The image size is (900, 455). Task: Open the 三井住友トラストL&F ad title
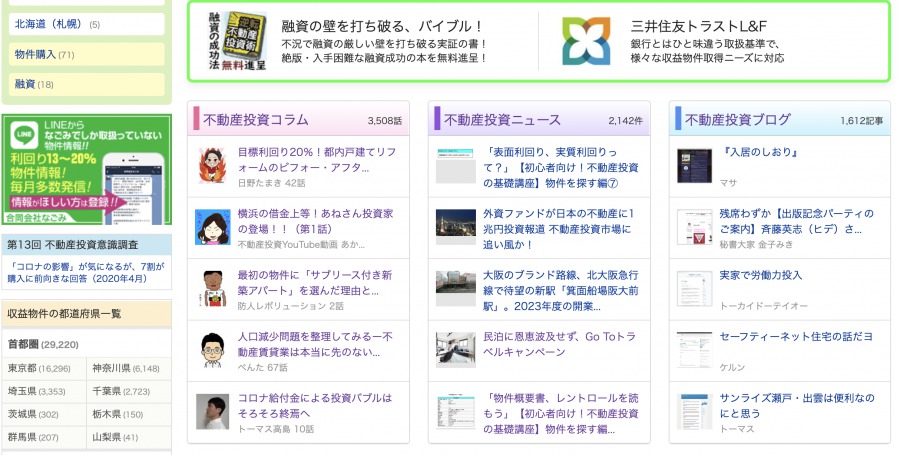(x=699, y=26)
